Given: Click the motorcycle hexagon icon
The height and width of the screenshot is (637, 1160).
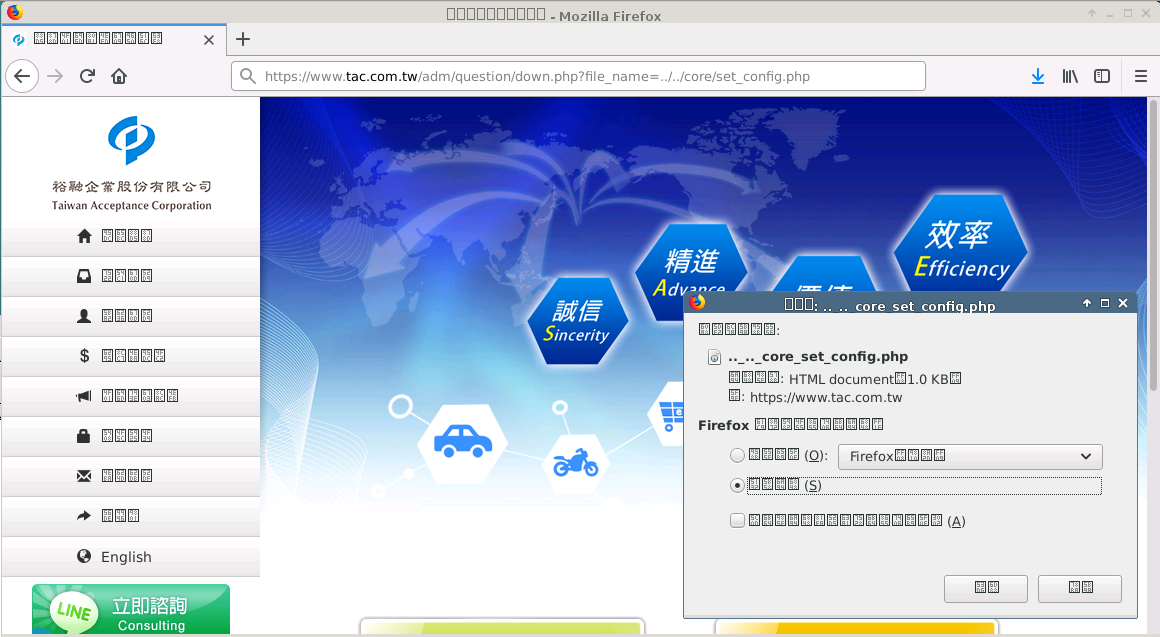Looking at the screenshot, I should coord(576,463).
